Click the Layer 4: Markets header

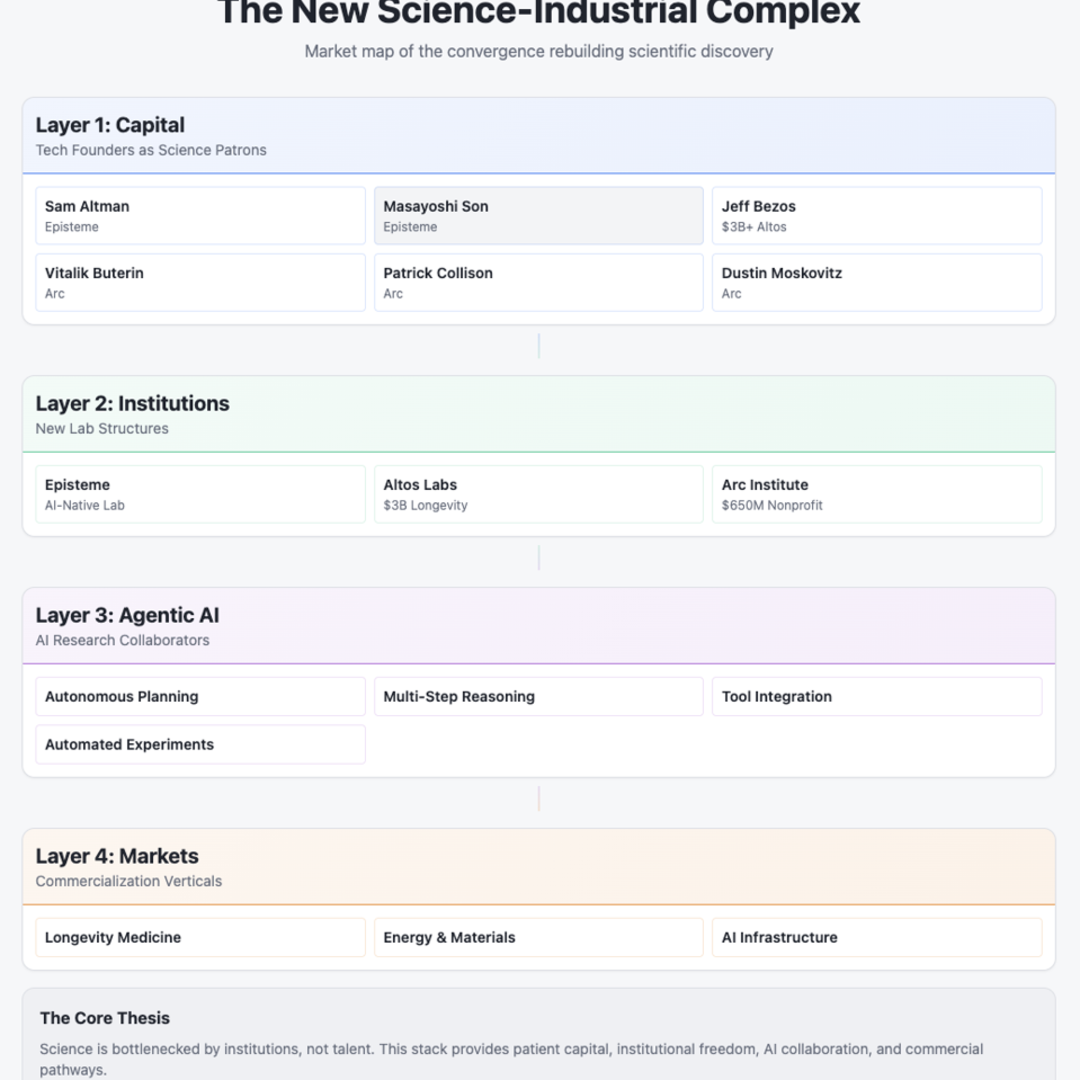coord(117,856)
